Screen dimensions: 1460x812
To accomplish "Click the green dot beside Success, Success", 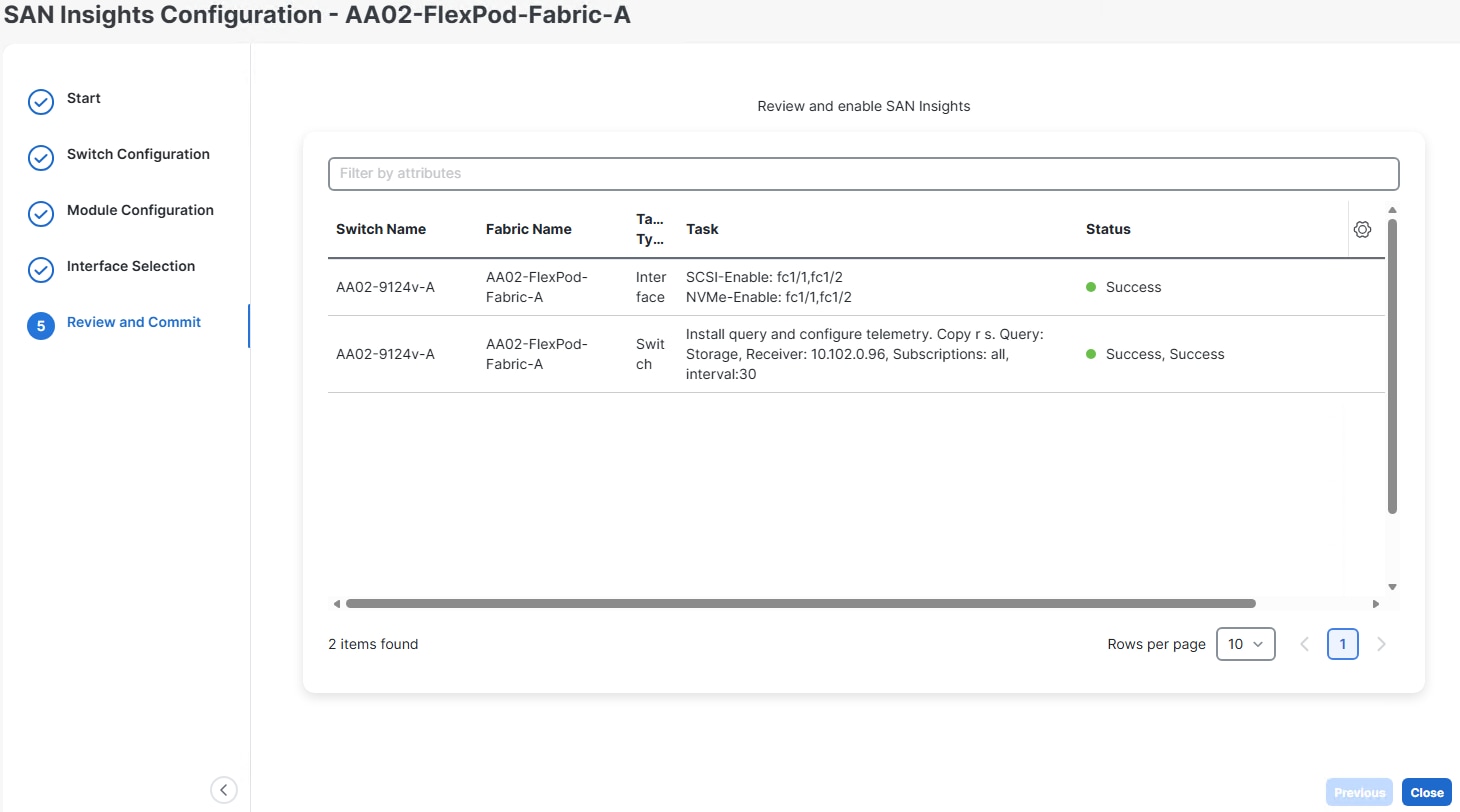I will tap(1092, 354).
